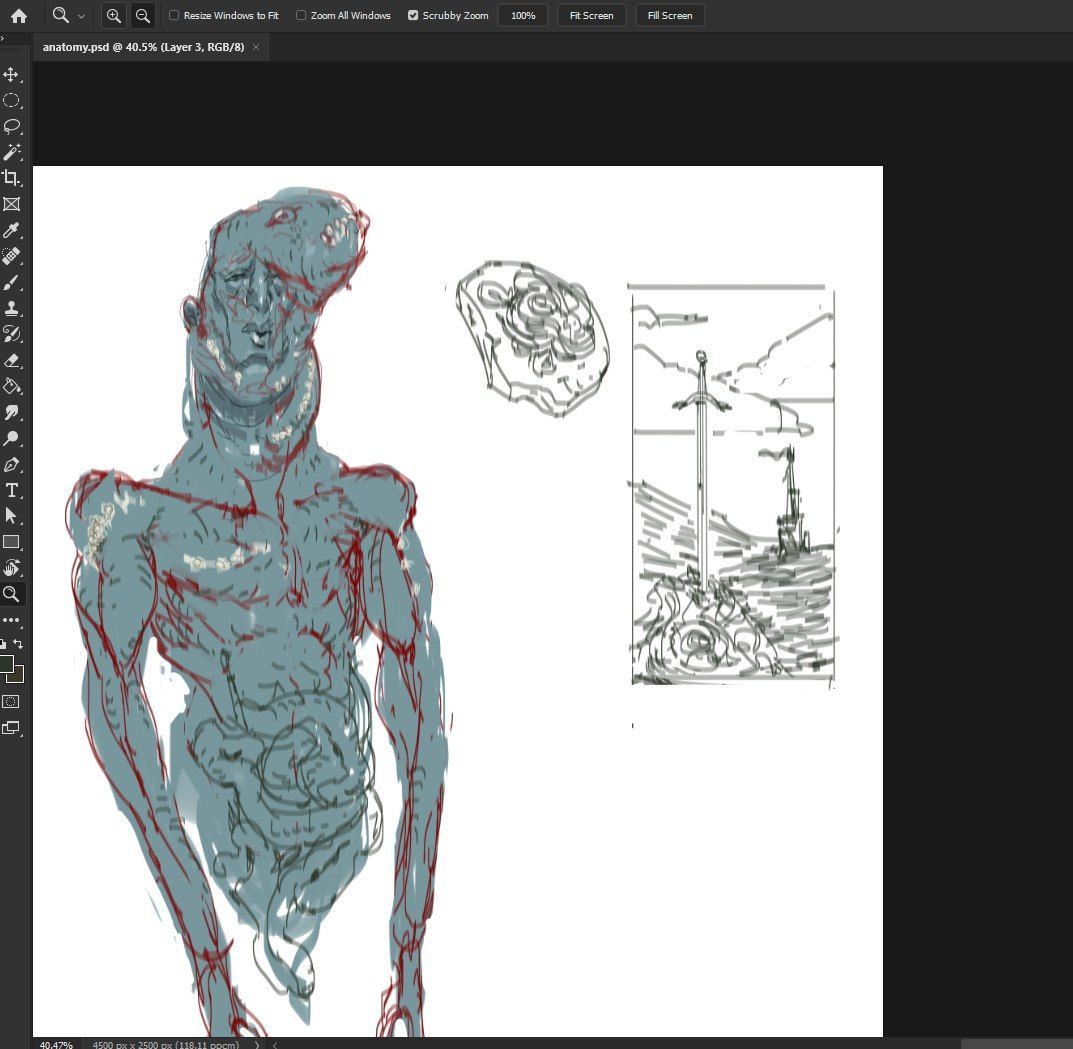Select the Move tool
The height and width of the screenshot is (1049, 1073).
[x=12, y=75]
